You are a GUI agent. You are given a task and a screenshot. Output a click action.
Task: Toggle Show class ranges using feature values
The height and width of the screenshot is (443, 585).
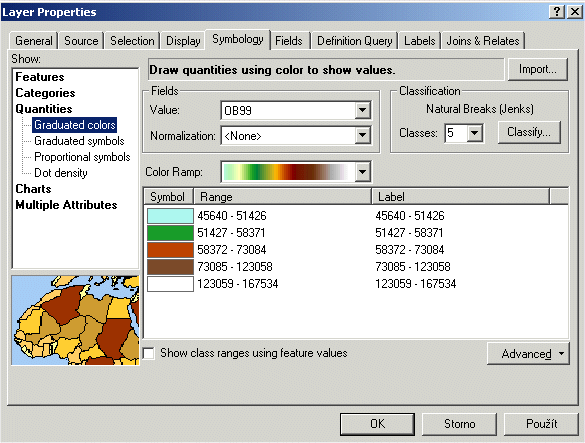pos(149,353)
